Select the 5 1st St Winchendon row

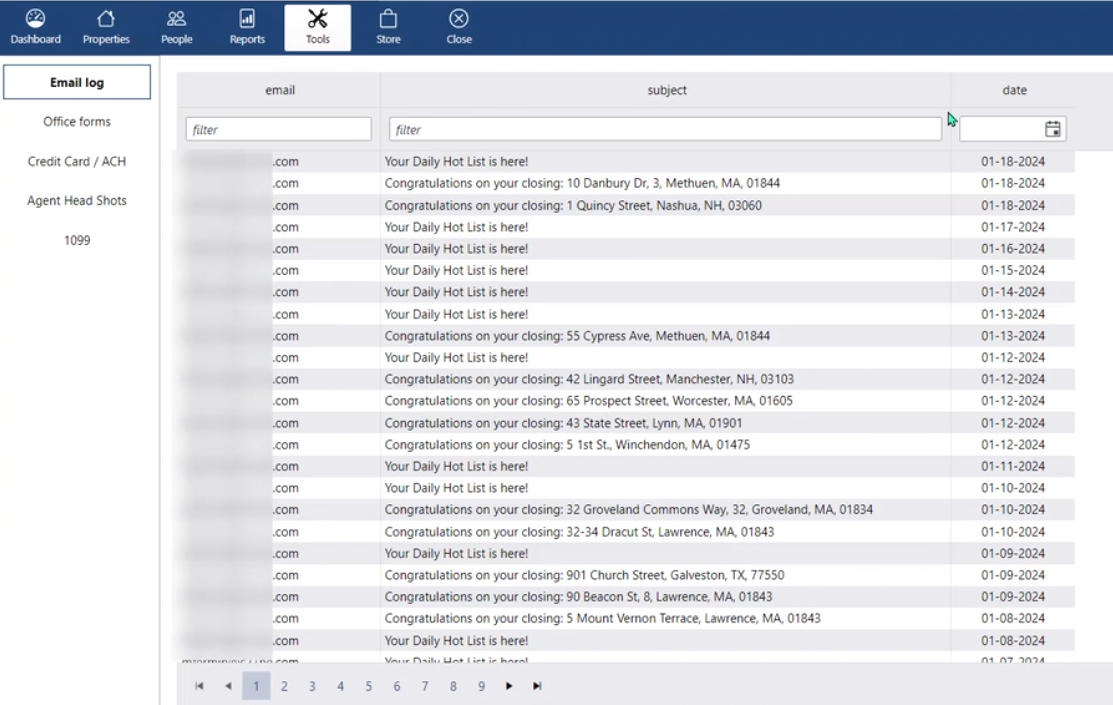tap(625, 444)
